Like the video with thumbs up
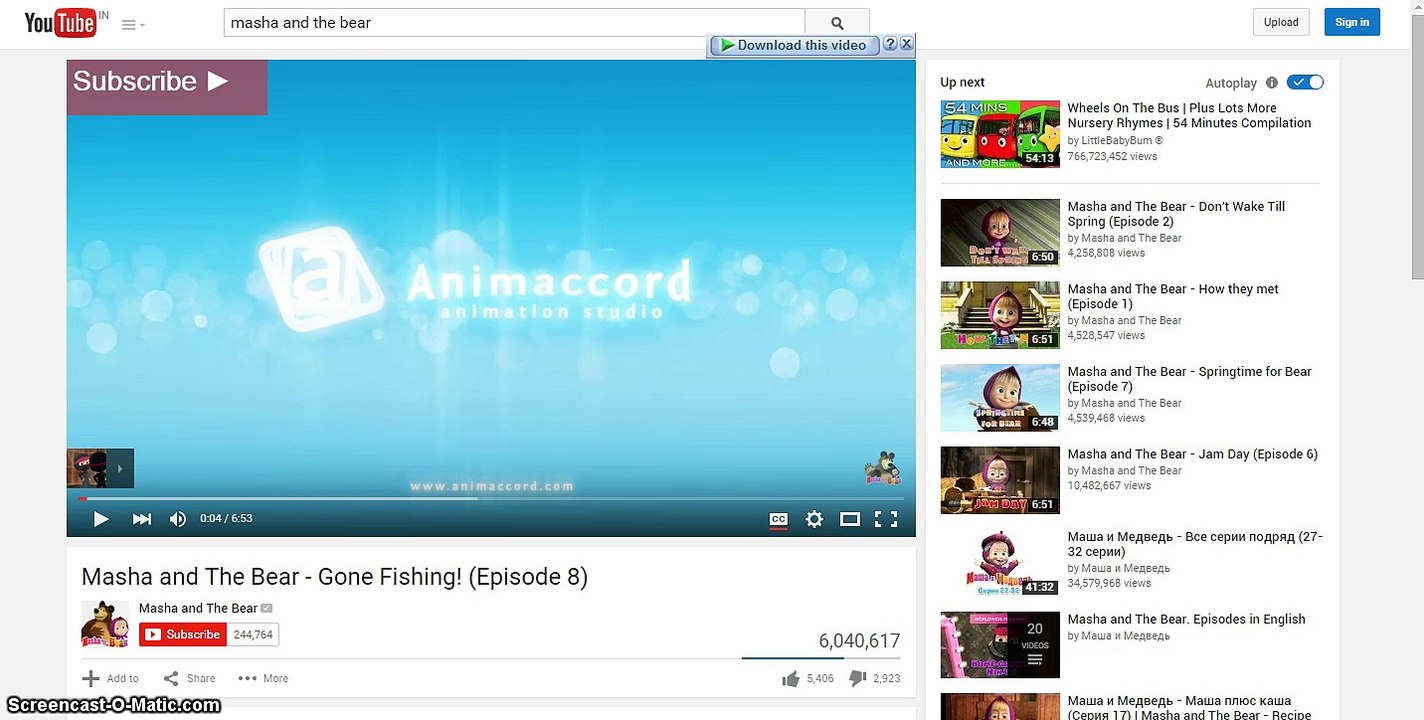 pyautogui.click(x=808, y=678)
